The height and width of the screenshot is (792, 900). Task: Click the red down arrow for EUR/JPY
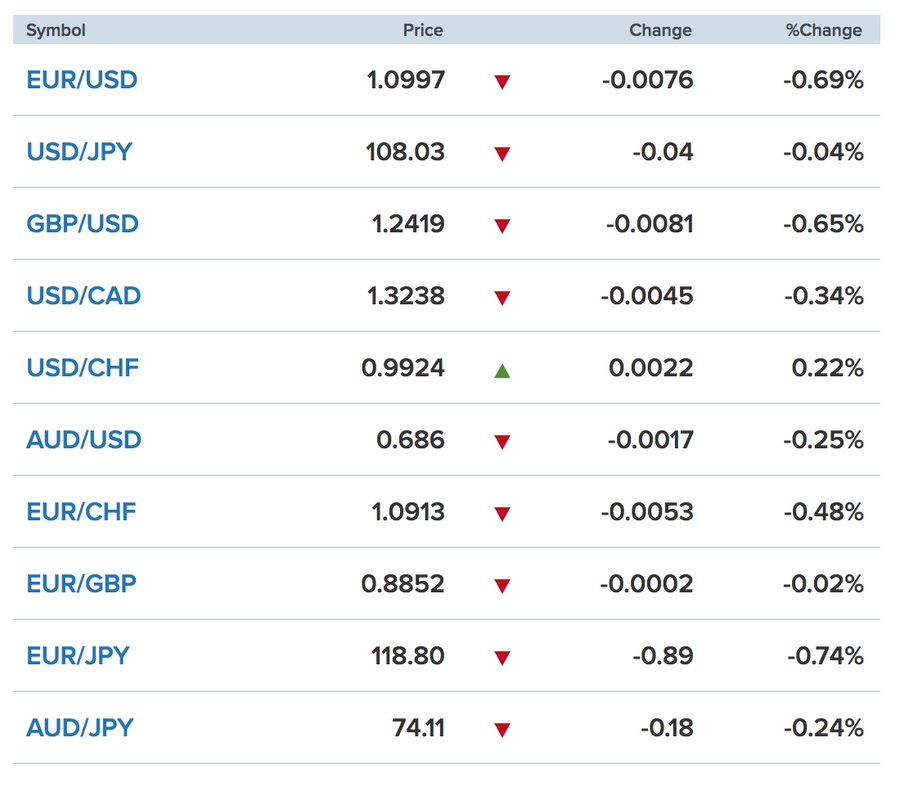[502, 658]
